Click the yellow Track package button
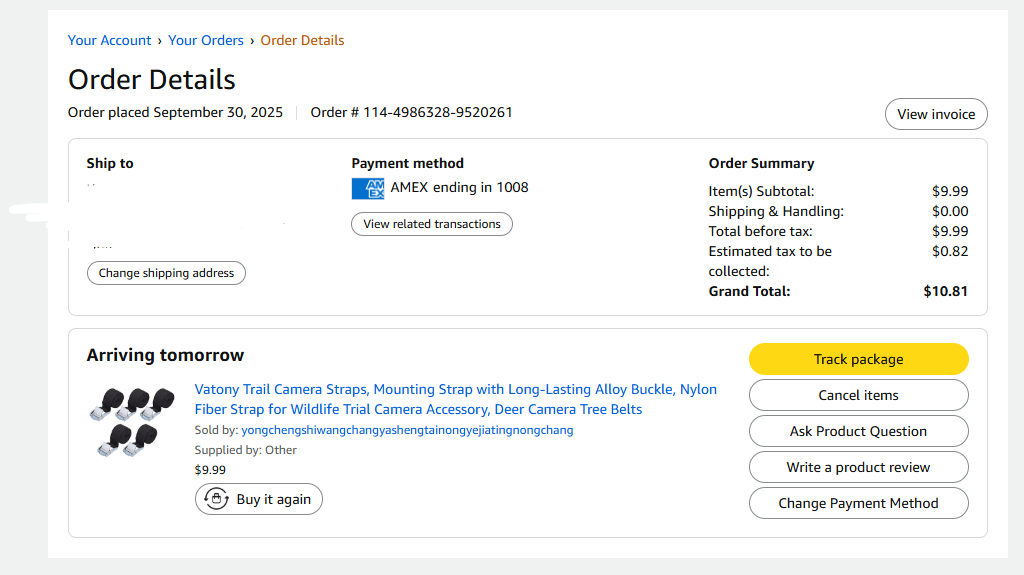 point(858,359)
